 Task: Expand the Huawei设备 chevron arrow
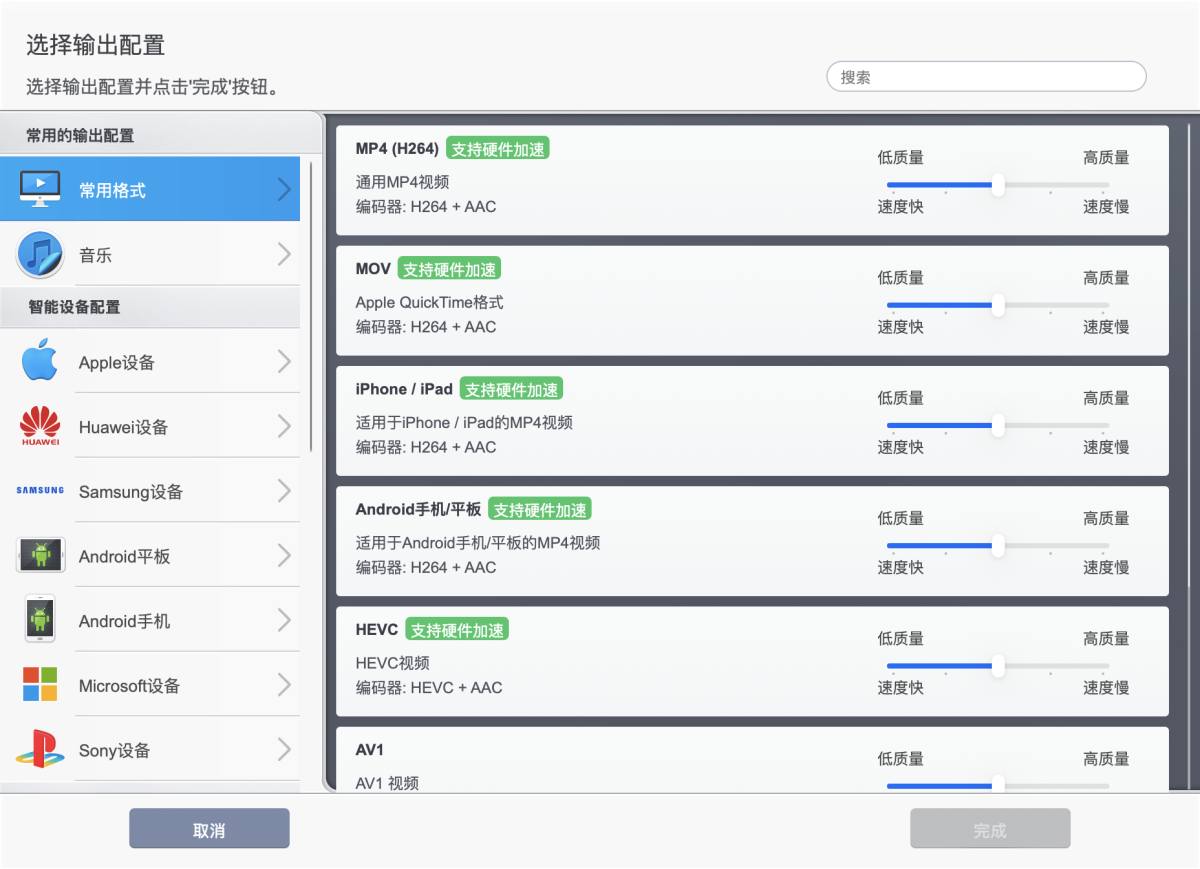(285, 427)
